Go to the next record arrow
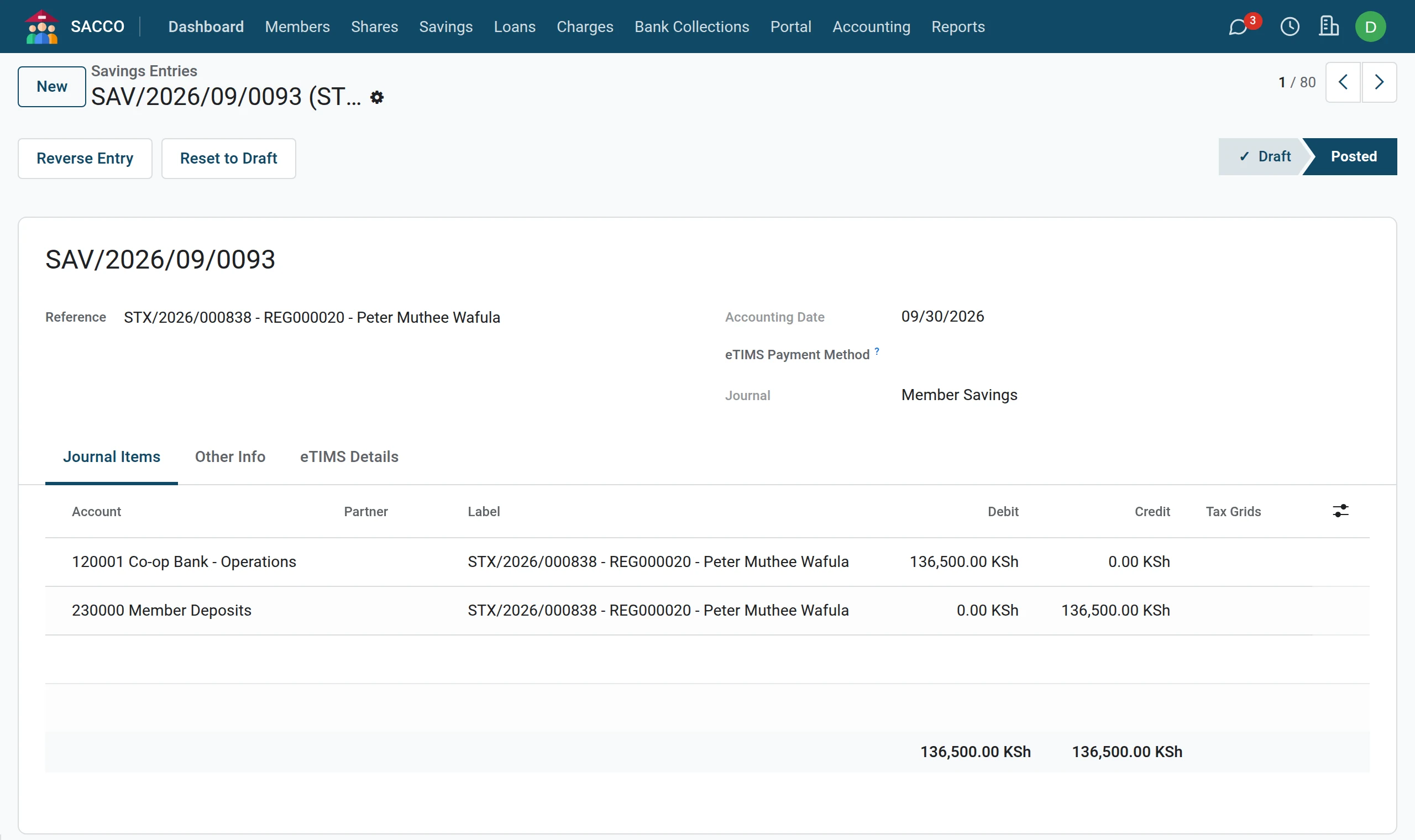This screenshot has height=840, width=1415. tap(1379, 82)
